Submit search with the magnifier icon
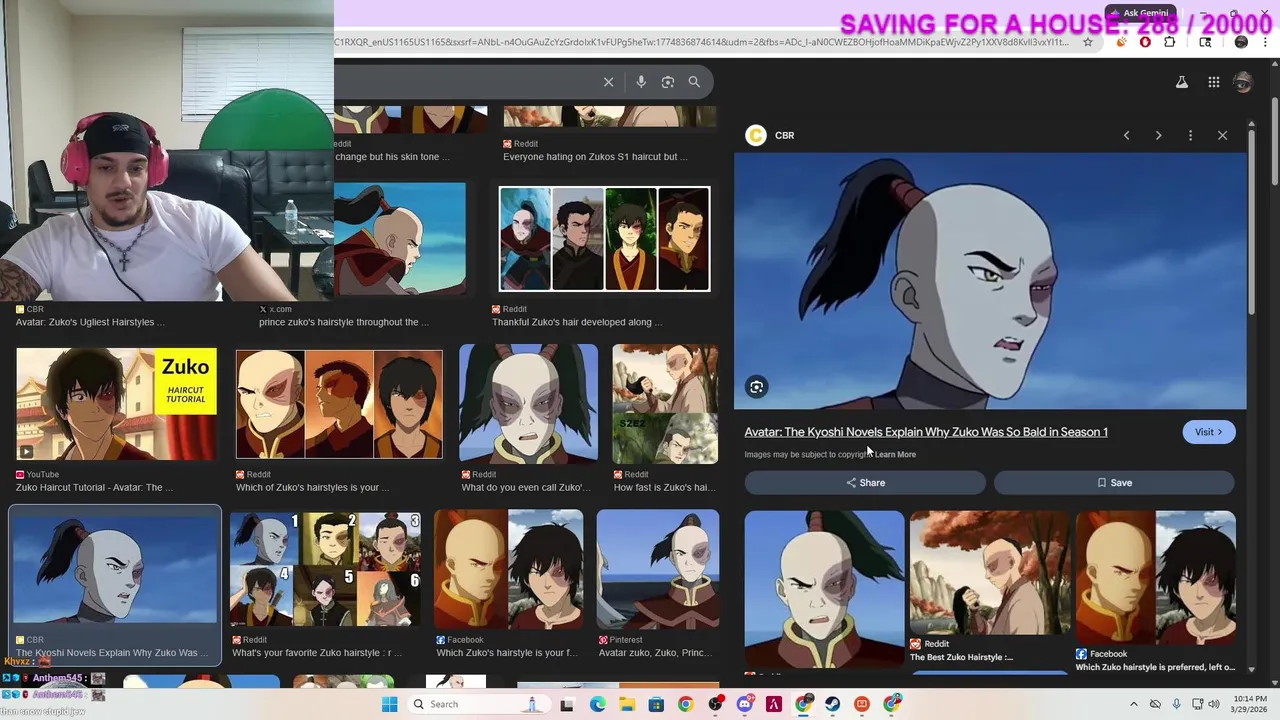Image resolution: width=1280 pixels, height=720 pixels. click(x=694, y=82)
